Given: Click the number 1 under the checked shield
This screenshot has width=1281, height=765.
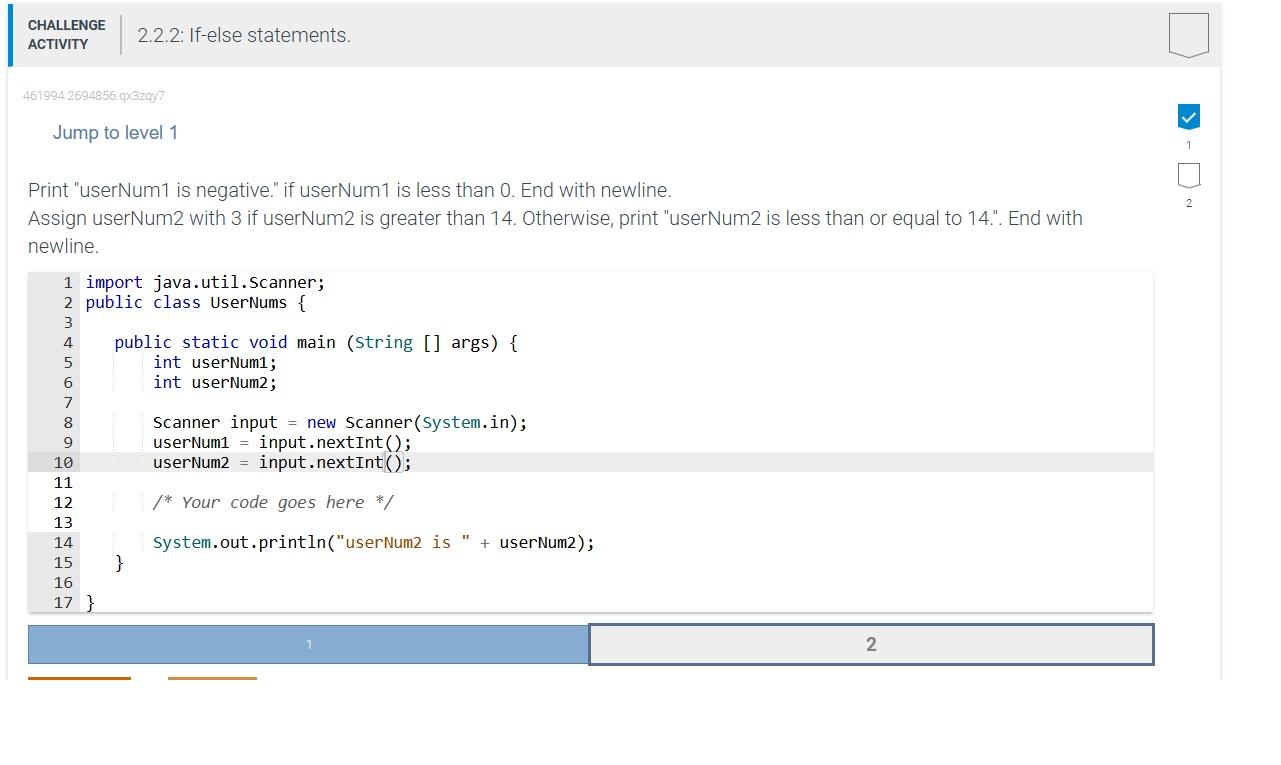Looking at the screenshot, I should coord(1188,145).
